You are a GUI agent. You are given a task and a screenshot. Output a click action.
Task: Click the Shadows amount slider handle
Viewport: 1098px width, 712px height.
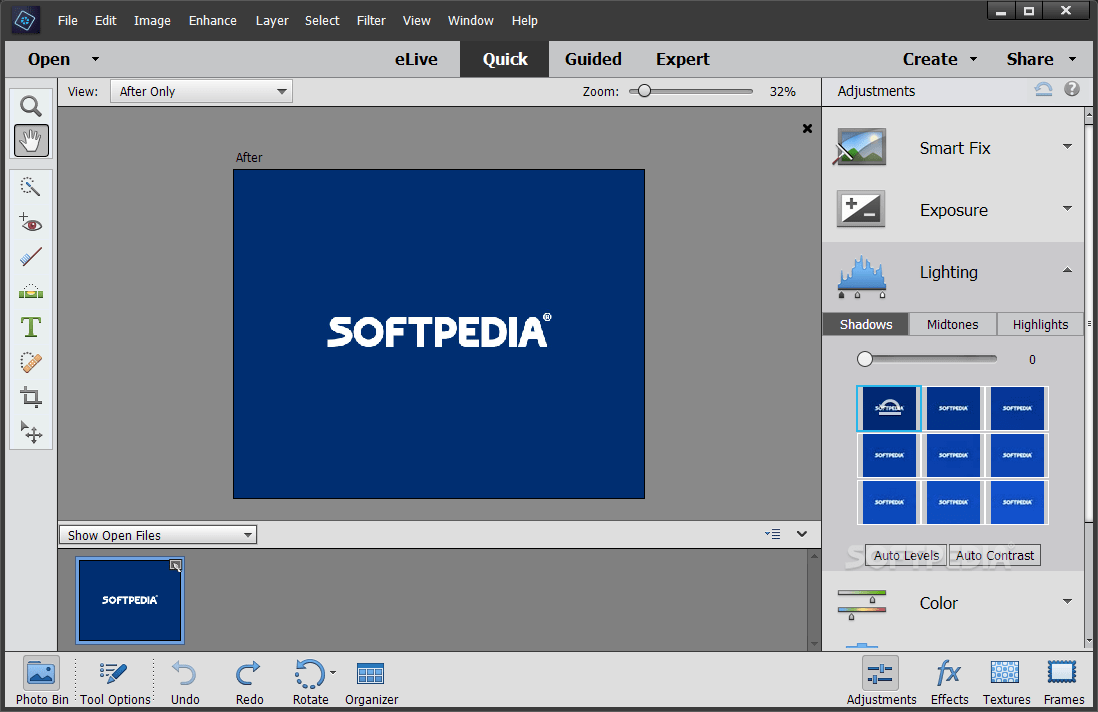(865, 359)
